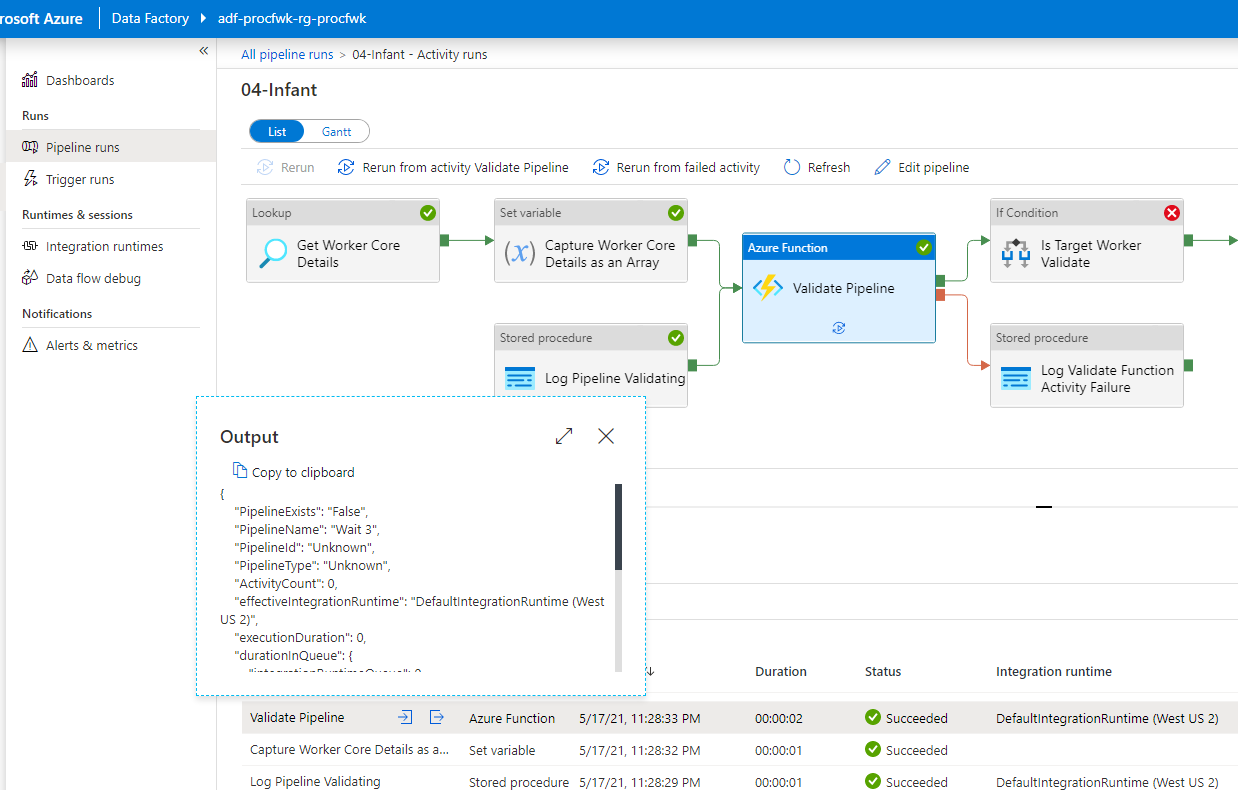Select Validate Pipeline row in activity list

pyautogui.click(x=740, y=718)
